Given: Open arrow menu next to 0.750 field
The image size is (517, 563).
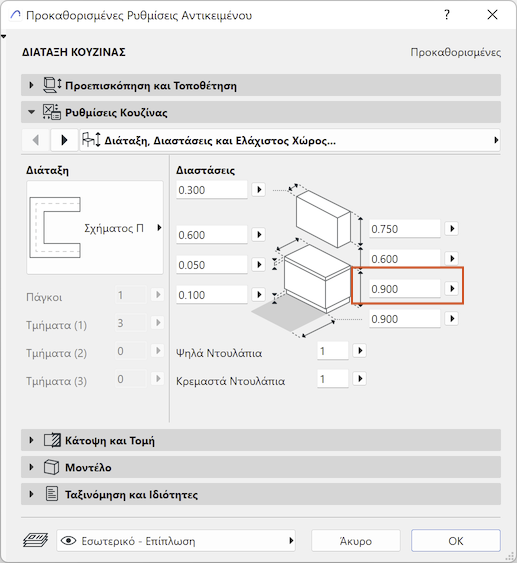Looking at the screenshot, I should coord(452,228).
